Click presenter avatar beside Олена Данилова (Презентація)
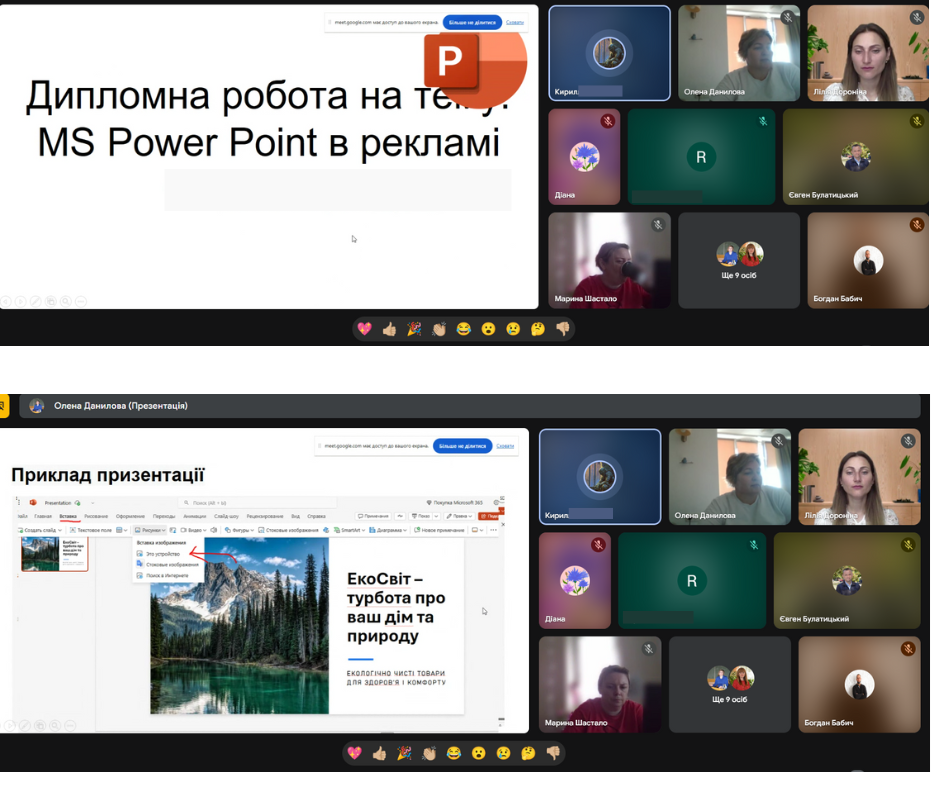The image size is (940, 788). tap(37, 406)
